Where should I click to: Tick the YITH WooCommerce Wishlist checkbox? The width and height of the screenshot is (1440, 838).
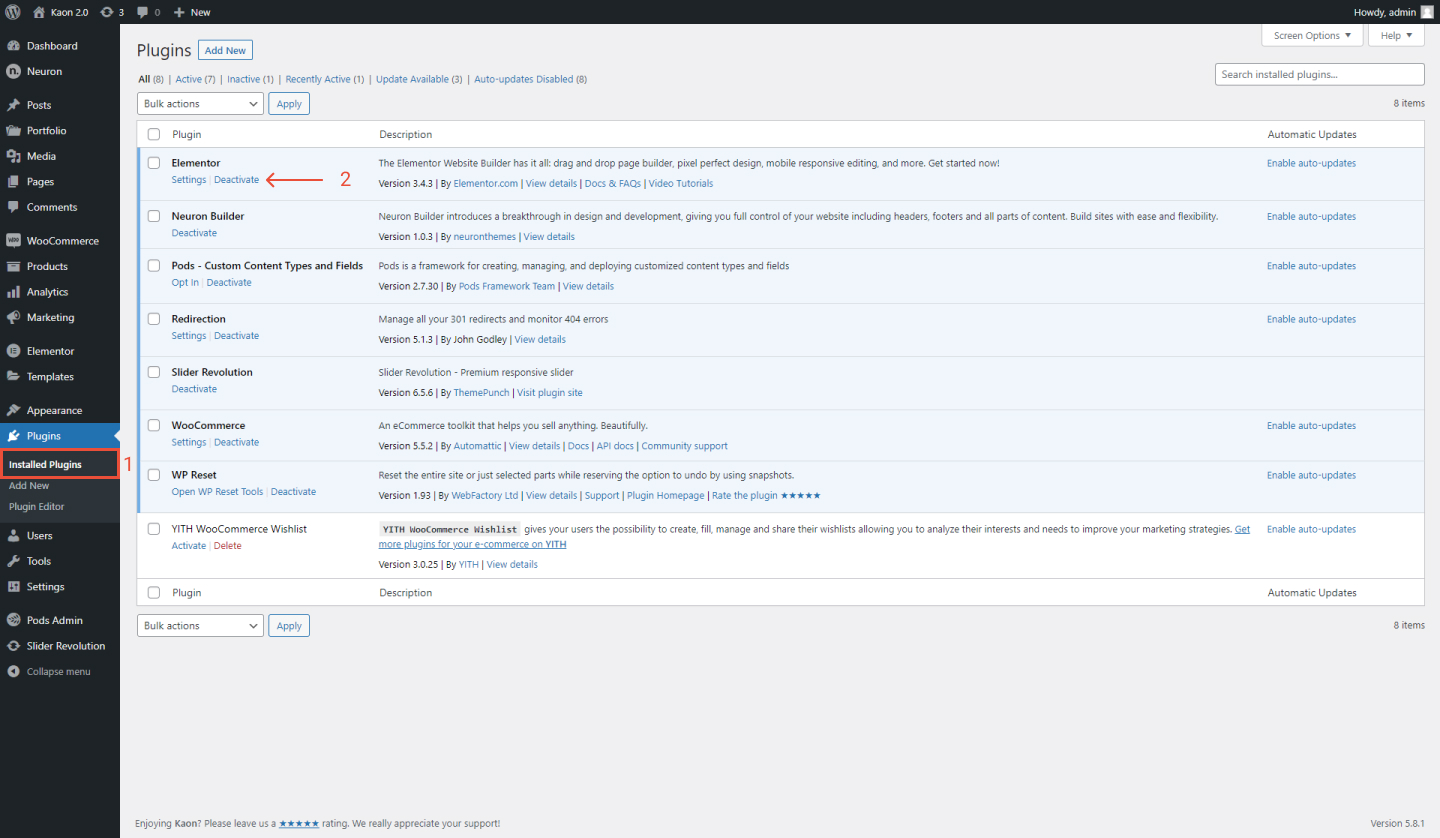point(154,528)
